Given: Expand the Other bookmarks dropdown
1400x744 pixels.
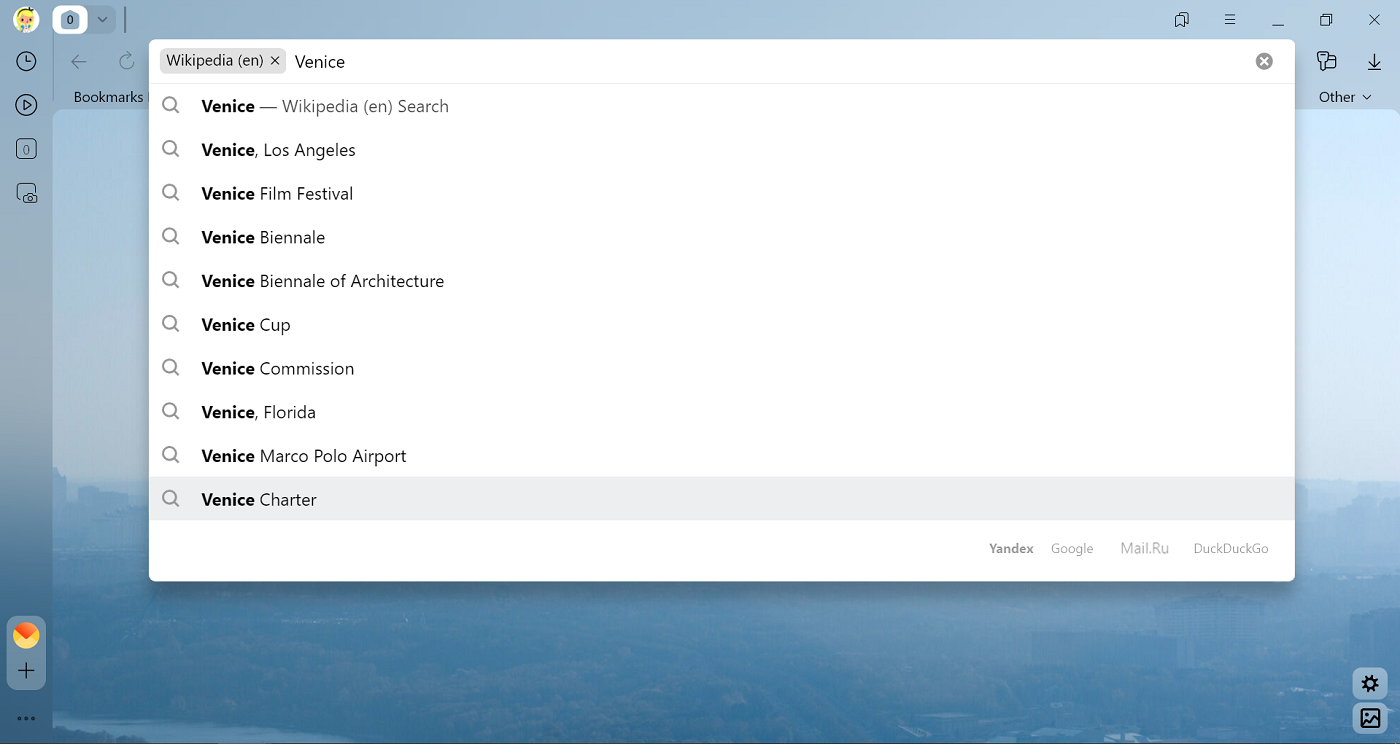Looking at the screenshot, I should click(x=1345, y=97).
